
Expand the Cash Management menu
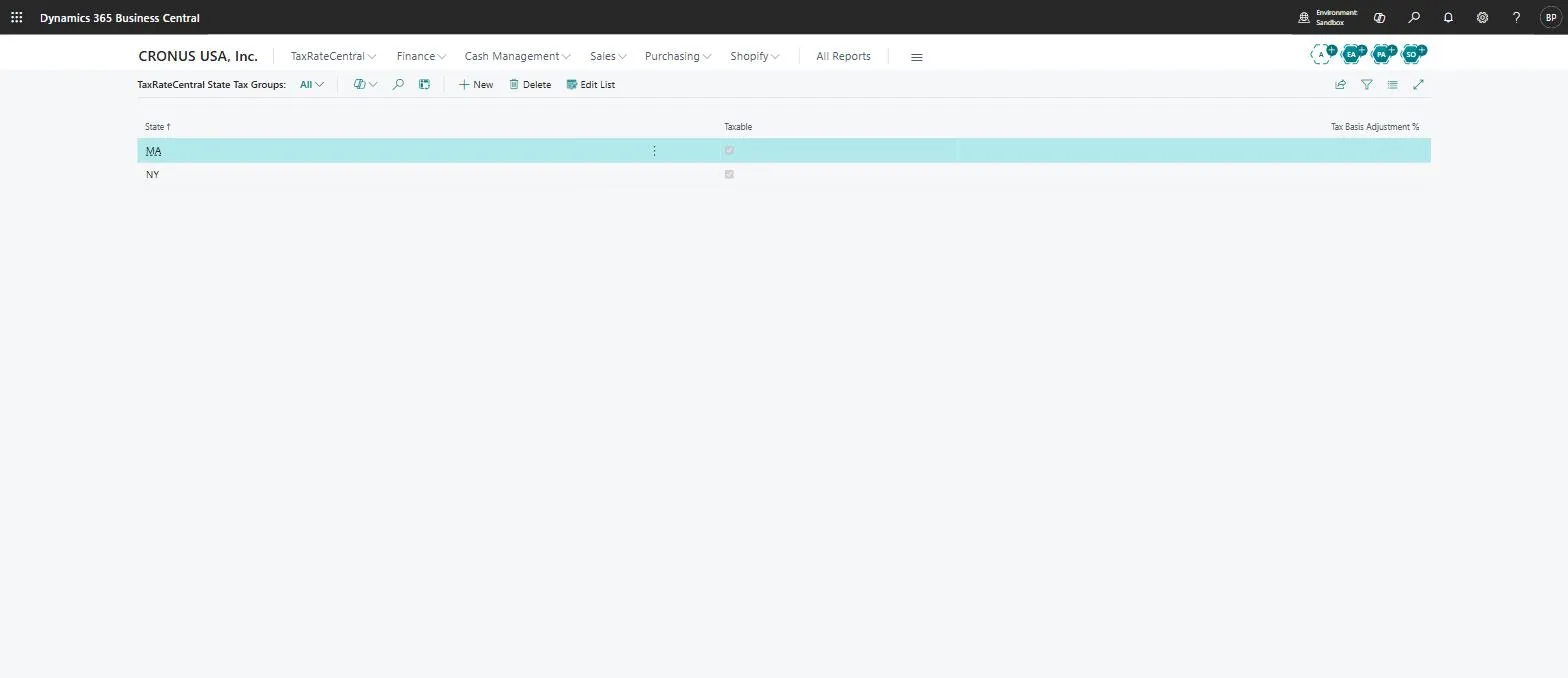pyautogui.click(x=517, y=57)
